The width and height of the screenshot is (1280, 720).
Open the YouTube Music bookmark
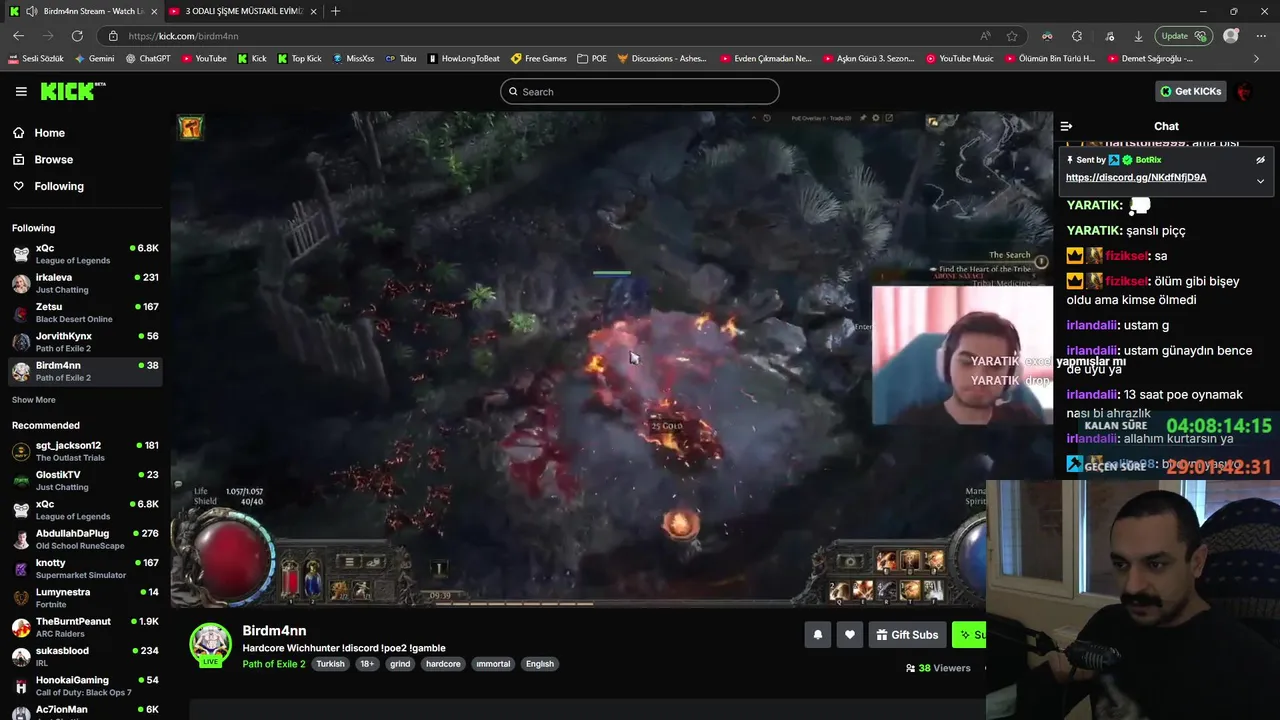959,59
